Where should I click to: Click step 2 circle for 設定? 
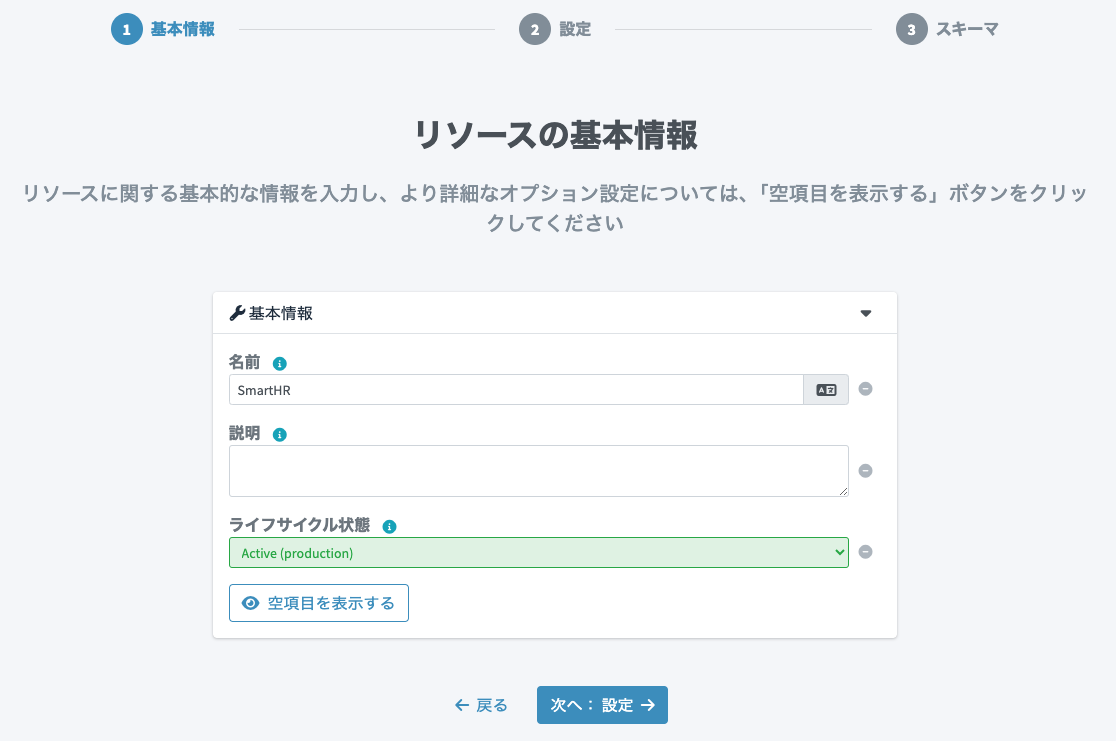coord(535,29)
